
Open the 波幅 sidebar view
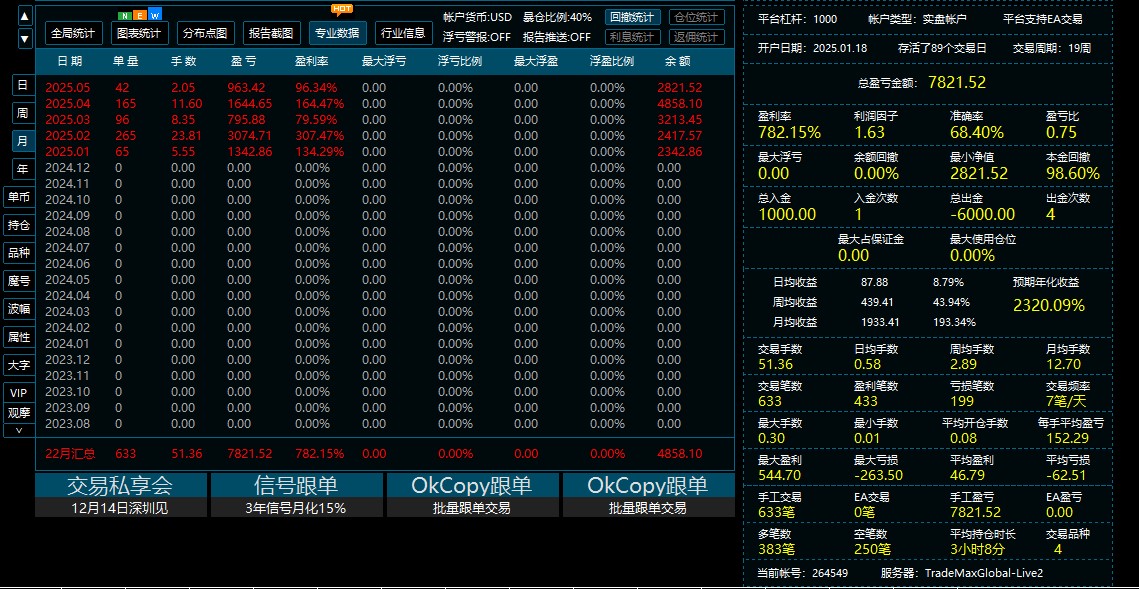(19, 309)
